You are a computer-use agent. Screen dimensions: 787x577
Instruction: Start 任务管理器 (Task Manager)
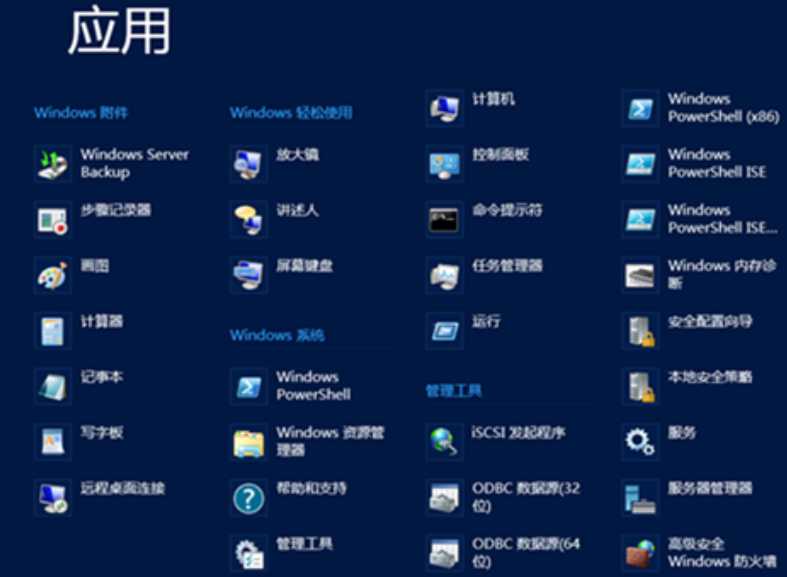click(485, 275)
